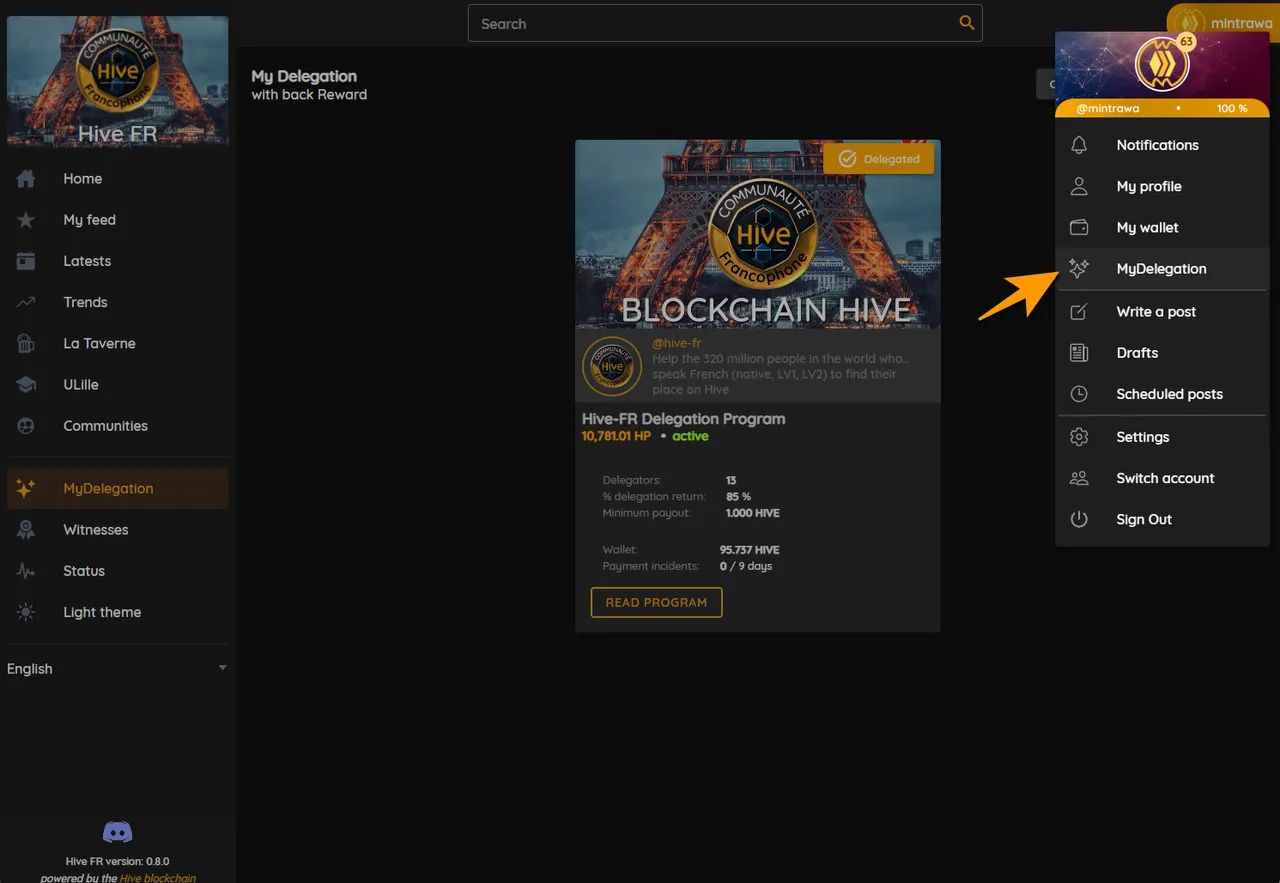Open Status in the sidebar

tap(118, 571)
